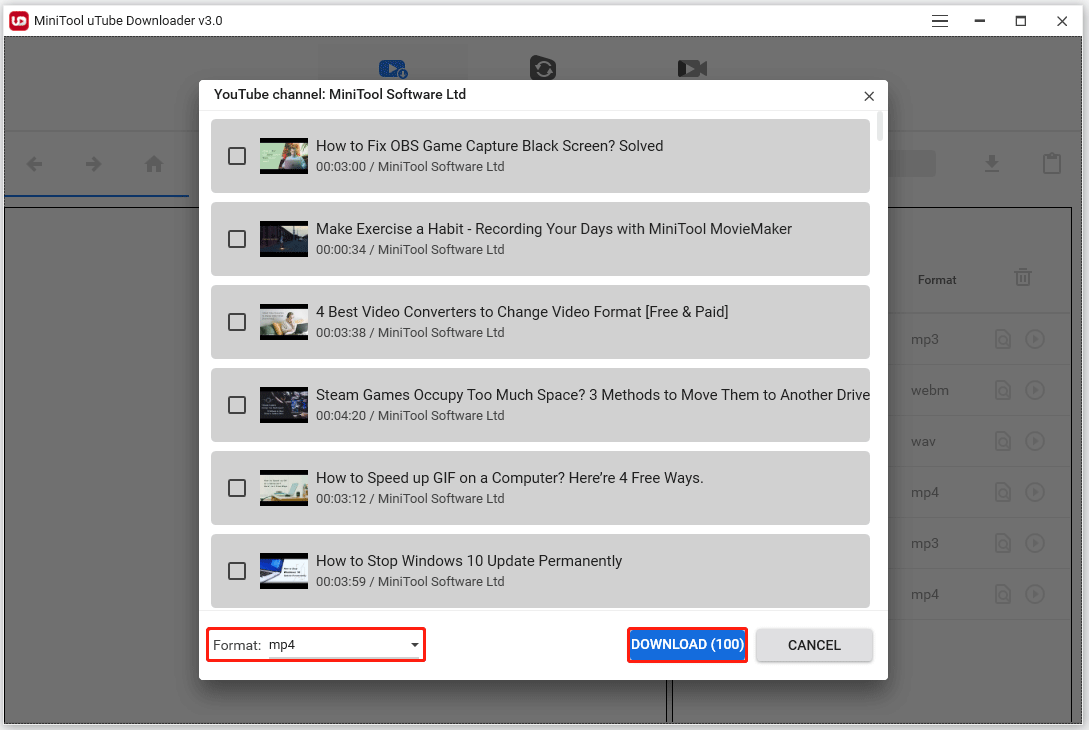The height and width of the screenshot is (730, 1089).
Task: Click the Stop Windows 10 Update thumbnail
Action: click(x=284, y=571)
